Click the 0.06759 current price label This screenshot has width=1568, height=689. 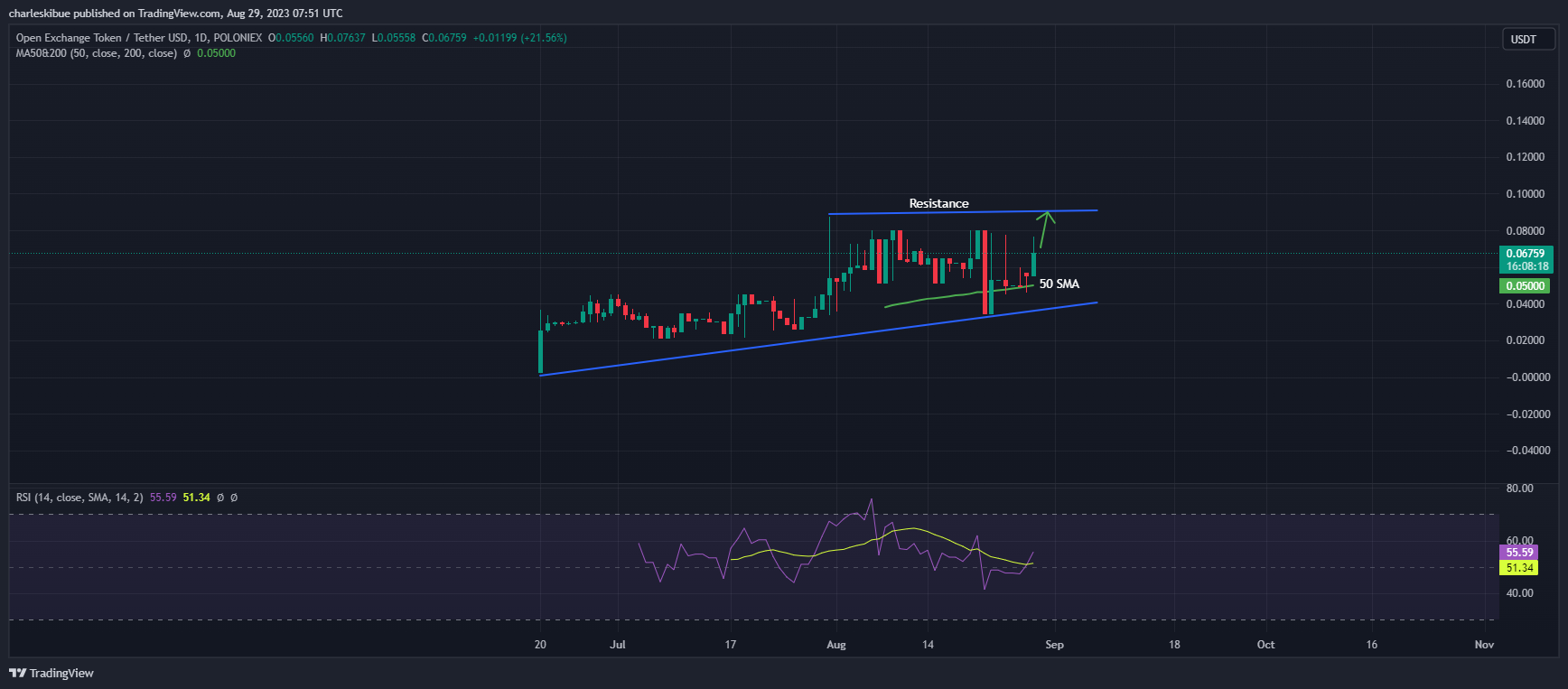1526,254
